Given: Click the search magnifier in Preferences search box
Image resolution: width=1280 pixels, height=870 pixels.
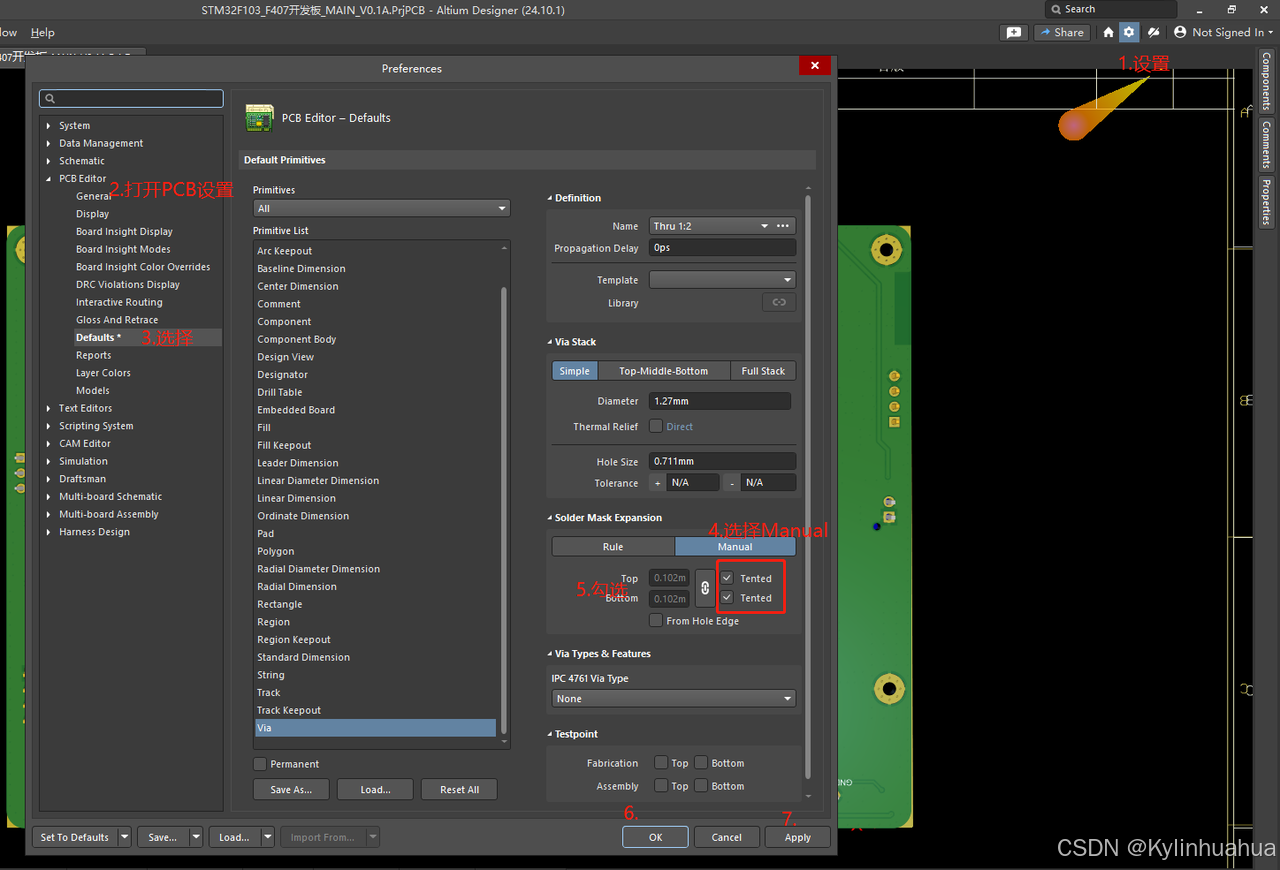Looking at the screenshot, I should coord(50,99).
